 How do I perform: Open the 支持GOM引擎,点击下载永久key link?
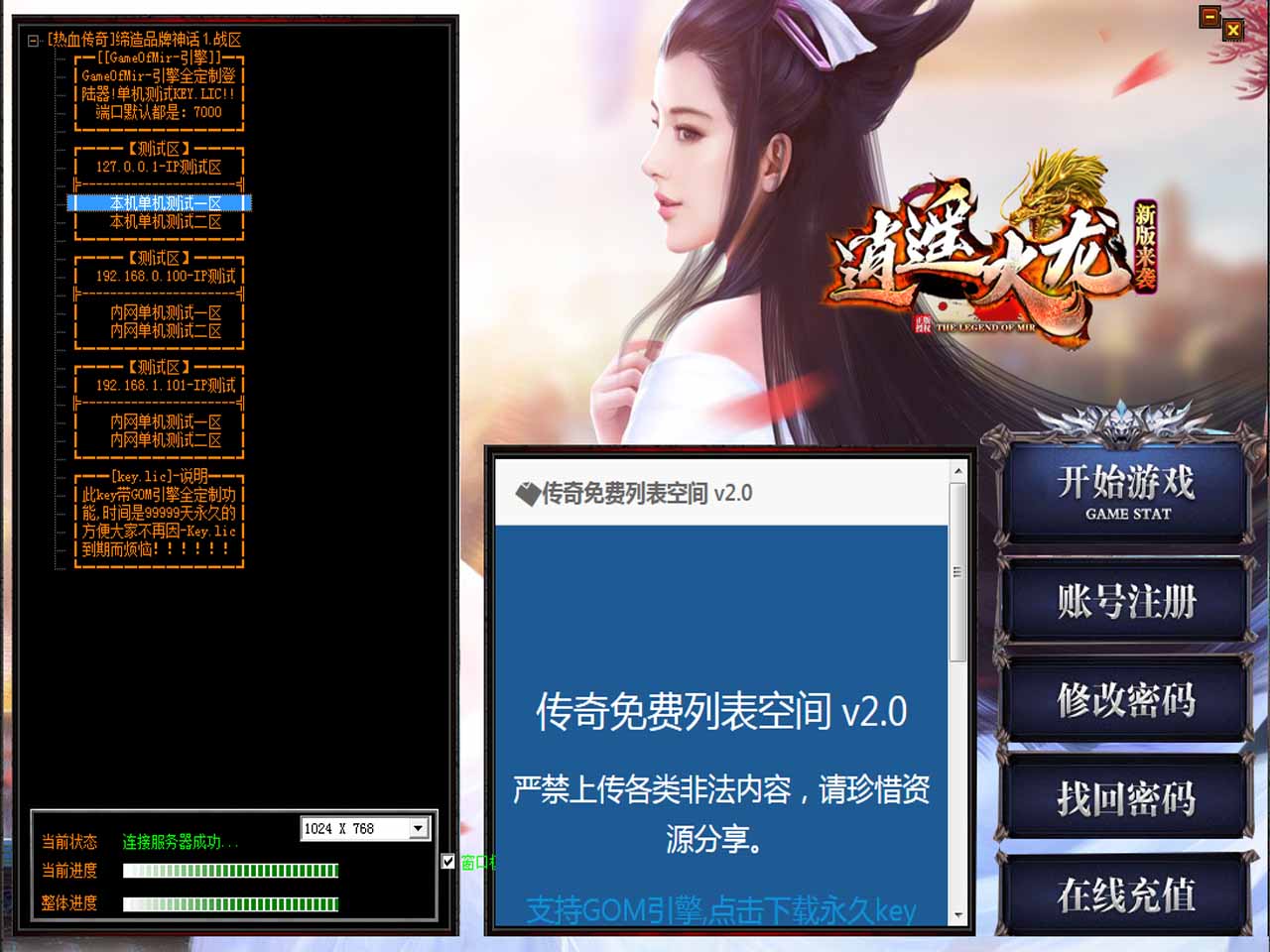tap(721, 909)
